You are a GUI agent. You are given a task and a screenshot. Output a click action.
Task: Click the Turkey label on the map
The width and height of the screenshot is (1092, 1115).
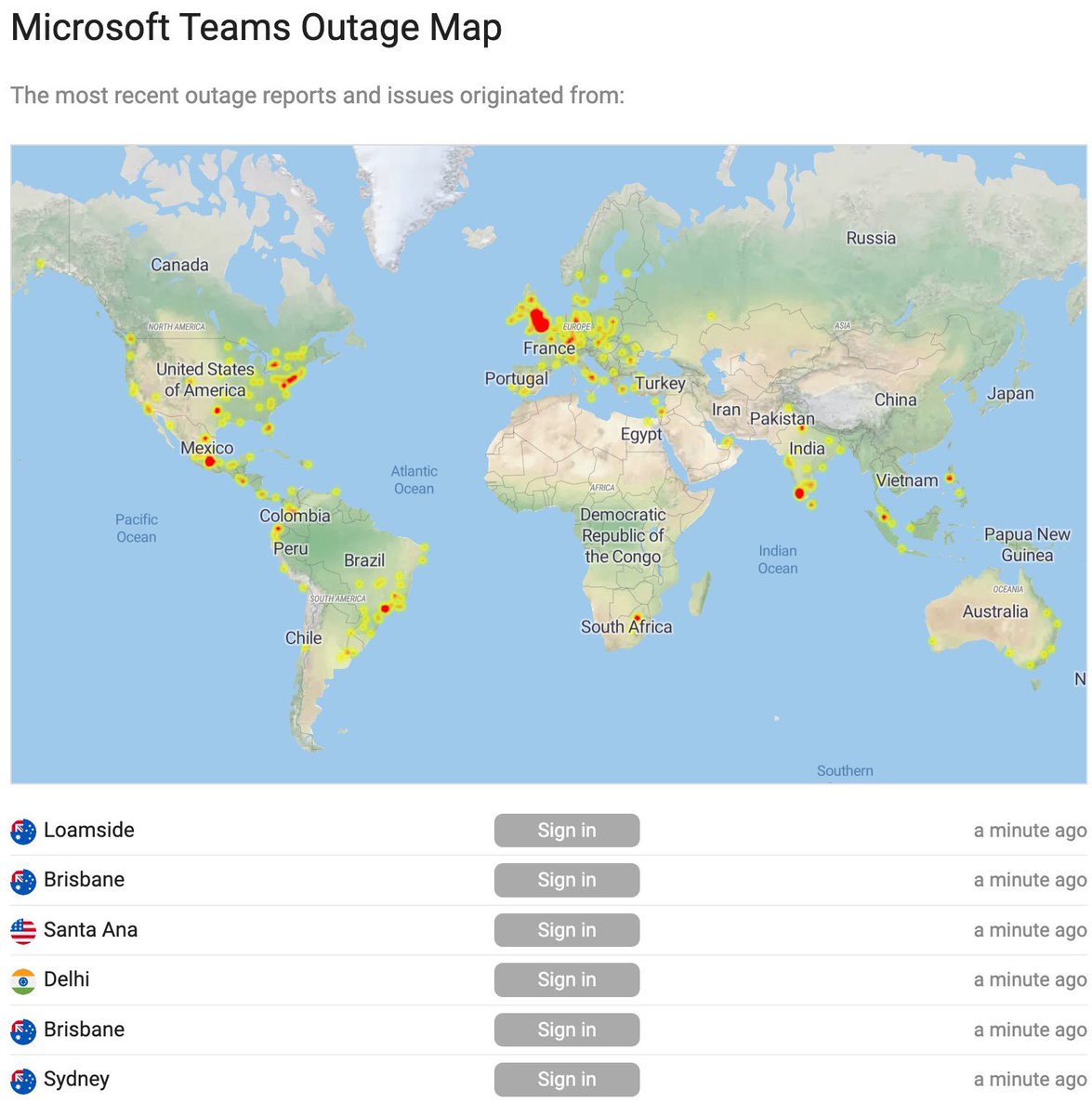pyautogui.click(x=660, y=384)
